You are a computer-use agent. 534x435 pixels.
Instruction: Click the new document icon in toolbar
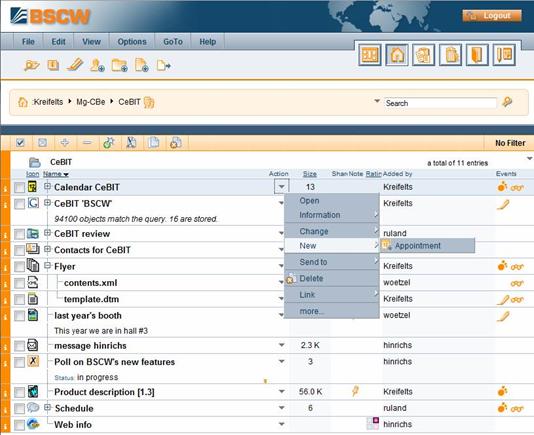141,65
